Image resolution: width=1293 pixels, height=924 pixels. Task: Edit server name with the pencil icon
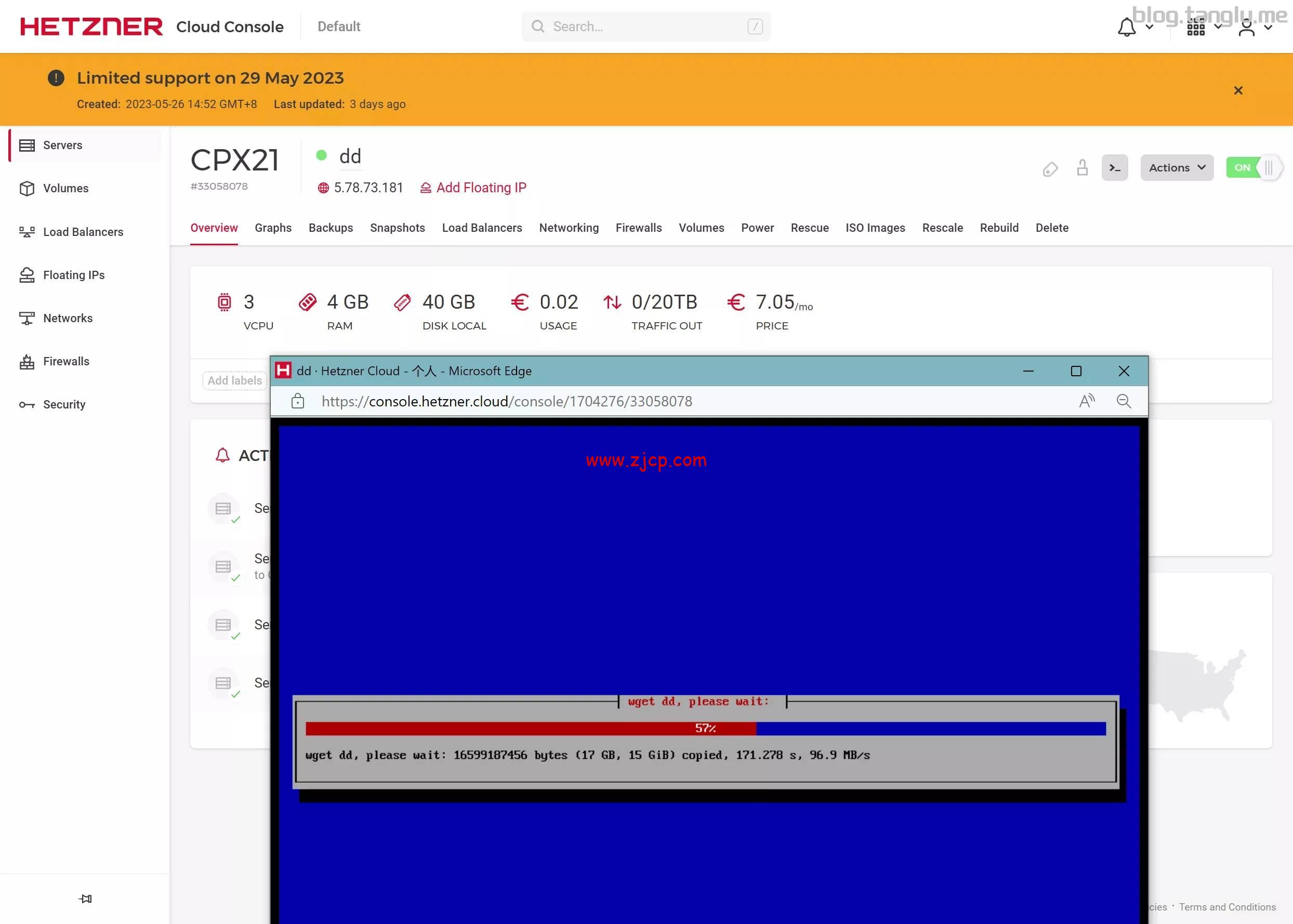pos(1050,169)
